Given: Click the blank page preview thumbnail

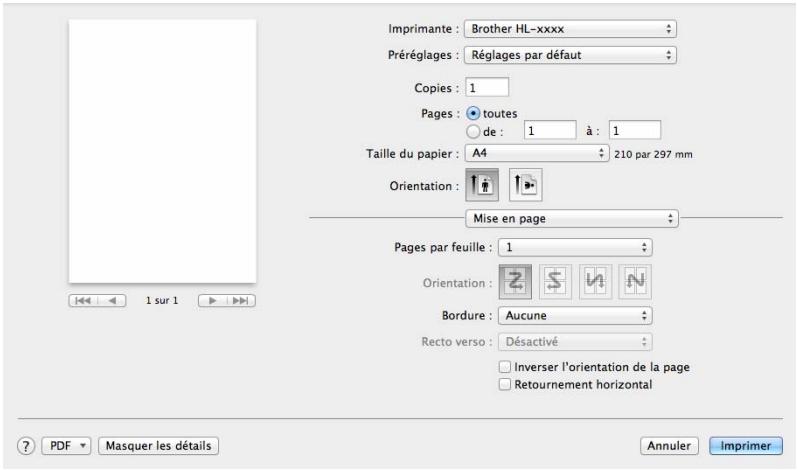Looking at the screenshot, I should point(162,151).
